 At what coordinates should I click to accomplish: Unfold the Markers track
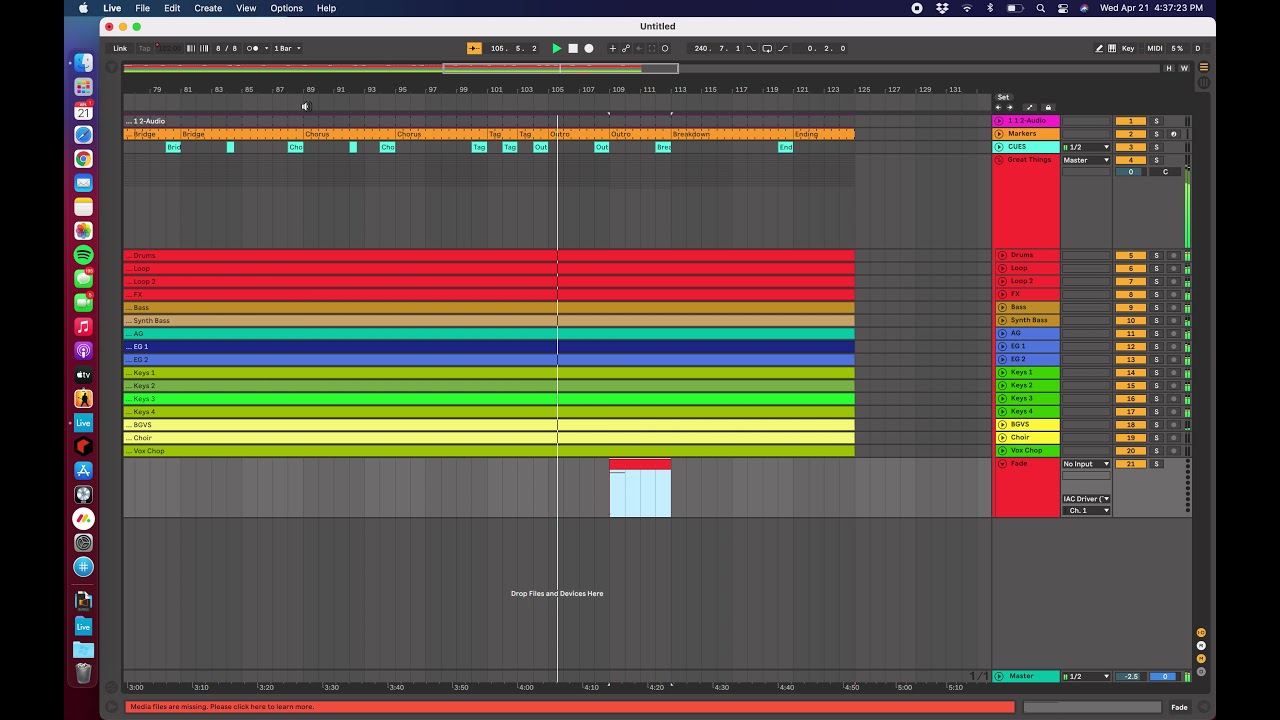tap(999, 134)
